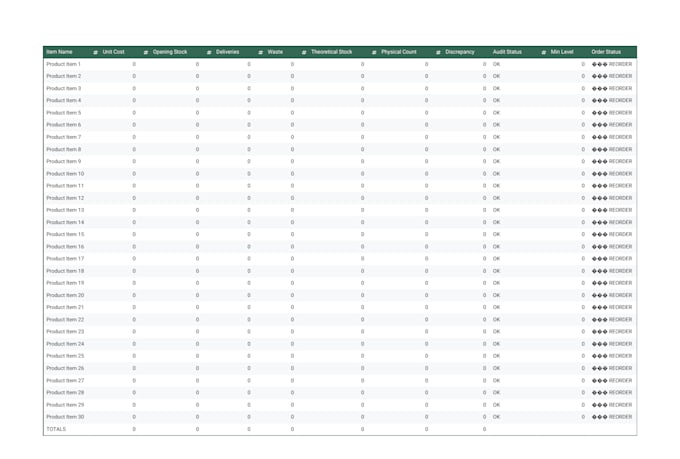680x459 pixels.
Task: Click the 'Product Item 1' name cell
Action: (64, 64)
